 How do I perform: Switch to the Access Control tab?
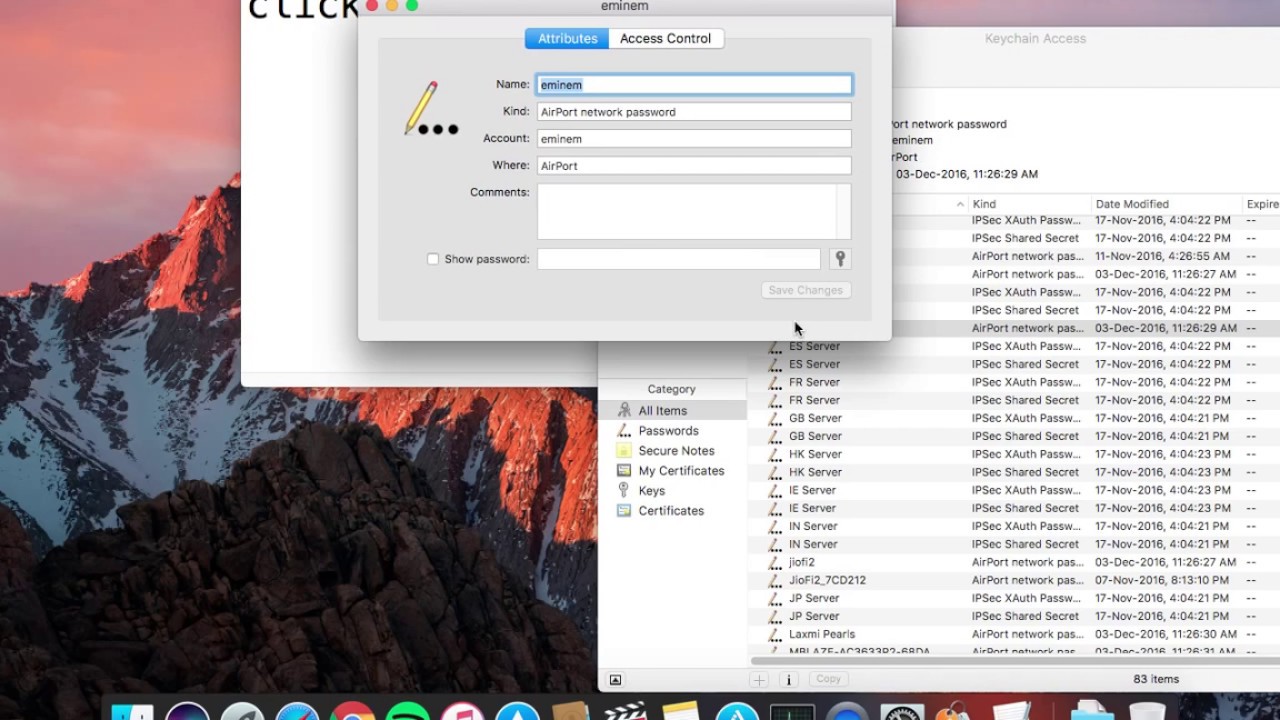665,38
